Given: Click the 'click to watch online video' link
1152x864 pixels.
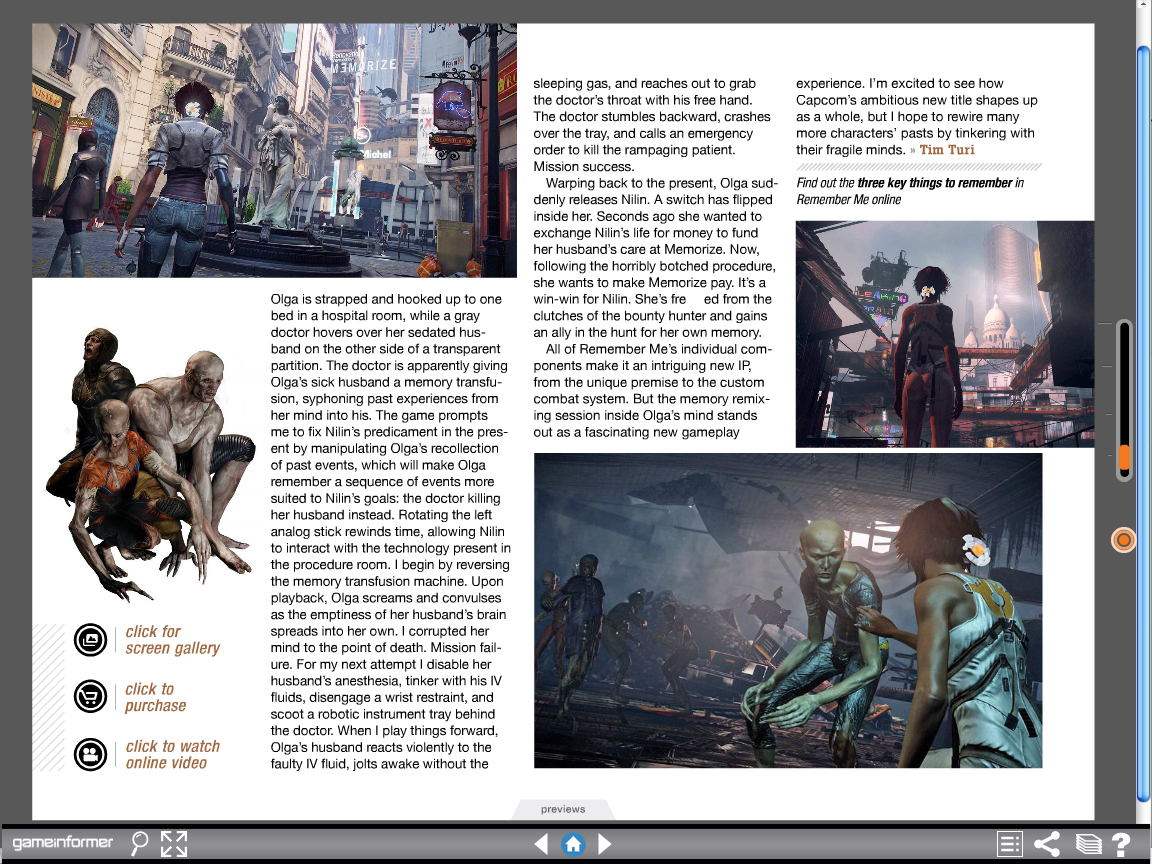Looking at the screenshot, I should [173, 755].
